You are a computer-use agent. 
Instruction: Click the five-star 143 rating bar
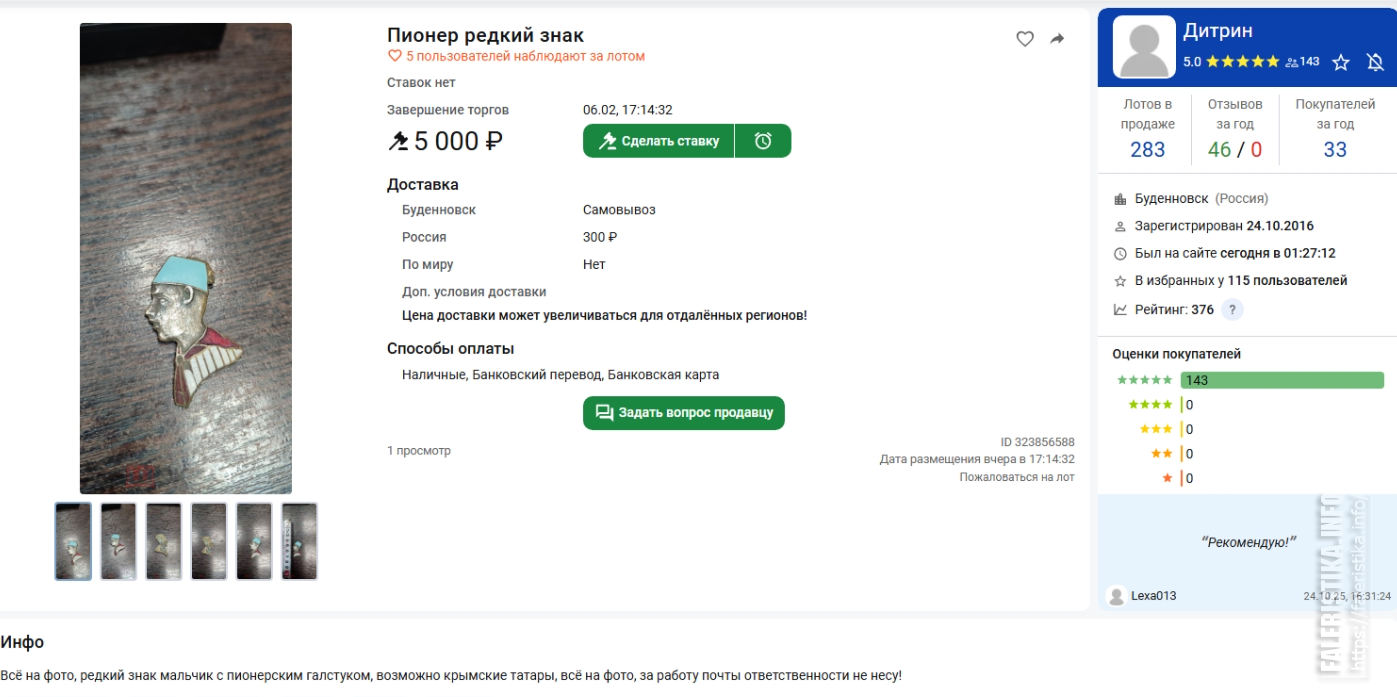1281,380
